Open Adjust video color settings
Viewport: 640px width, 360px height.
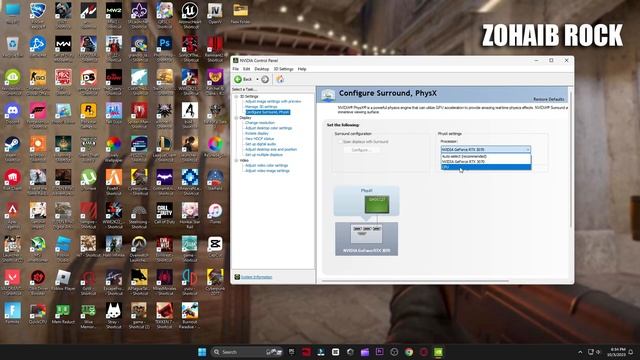(267, 165)
